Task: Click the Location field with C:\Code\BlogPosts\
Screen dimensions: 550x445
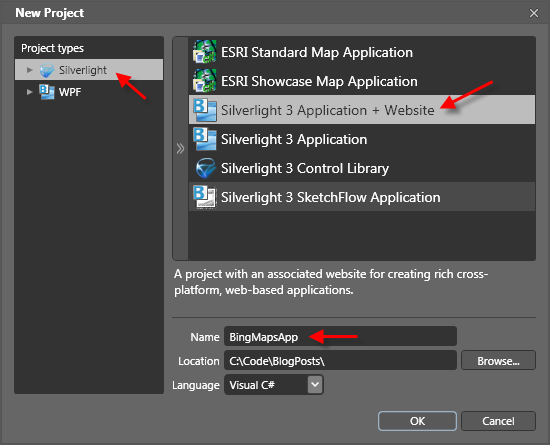Action: click(x=340, y=360)
